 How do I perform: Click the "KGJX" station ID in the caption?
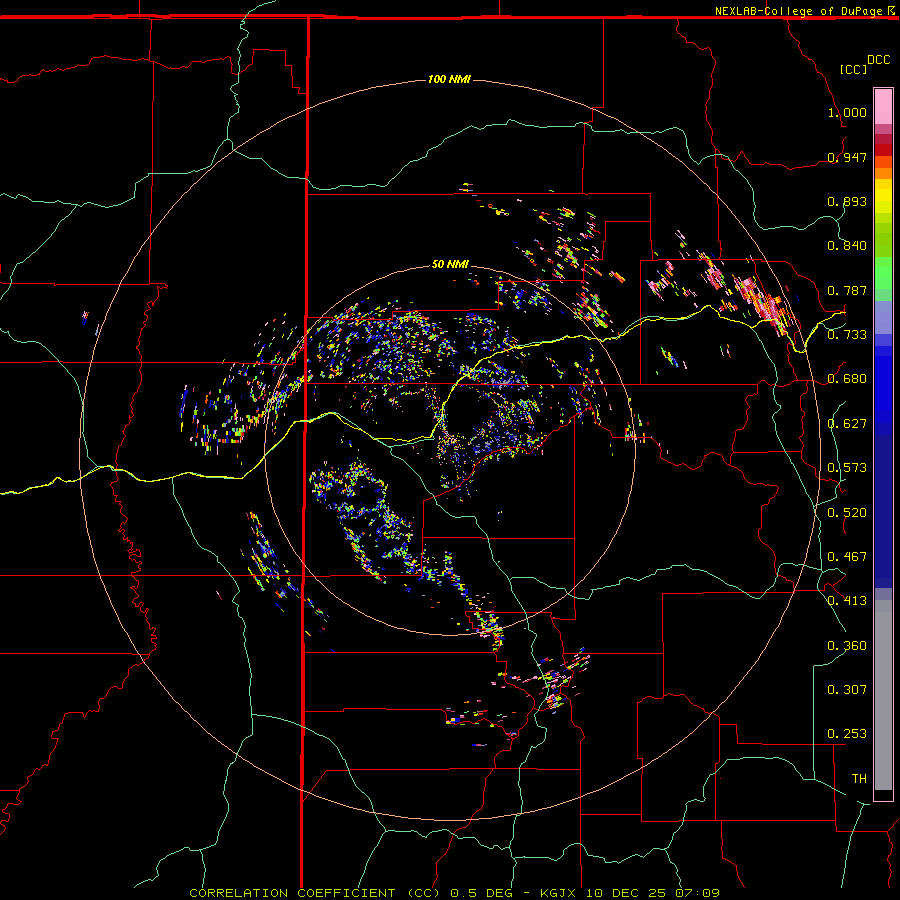point(559,893)
